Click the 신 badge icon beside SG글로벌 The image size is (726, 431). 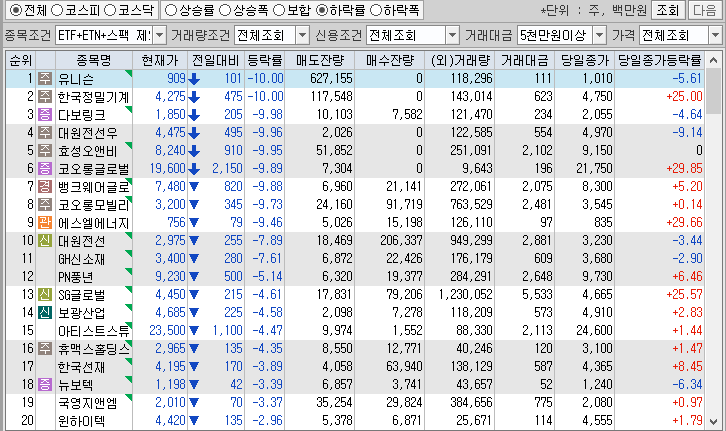(45, 294)
